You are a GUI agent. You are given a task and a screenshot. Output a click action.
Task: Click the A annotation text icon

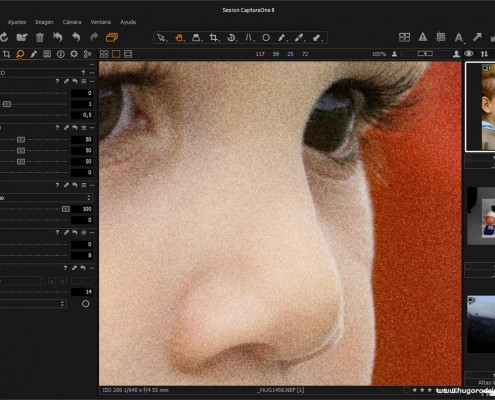click(459, 37)
